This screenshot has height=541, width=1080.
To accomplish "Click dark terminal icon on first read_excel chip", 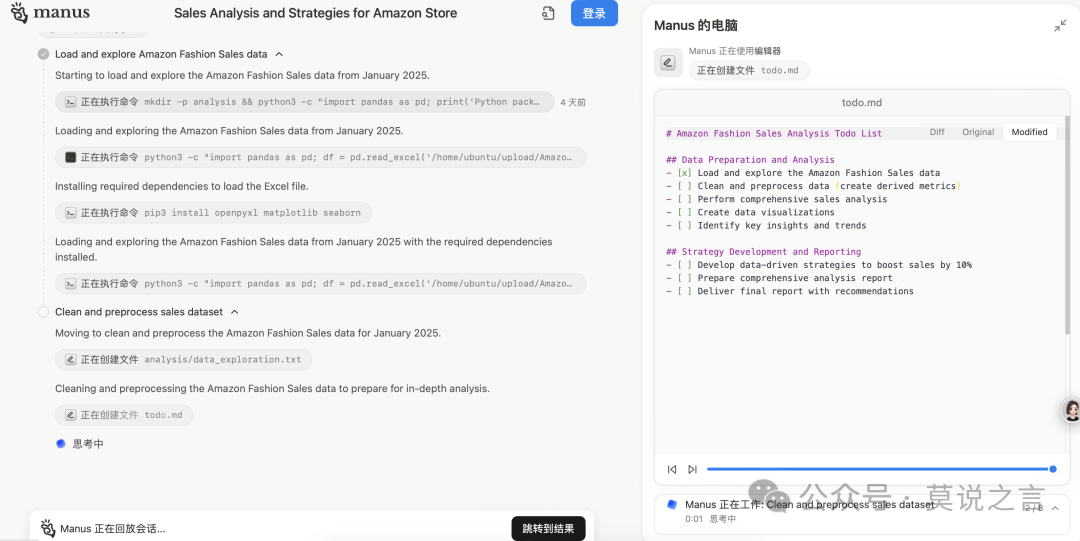I will pyautogui.click(x=70, y=157).
